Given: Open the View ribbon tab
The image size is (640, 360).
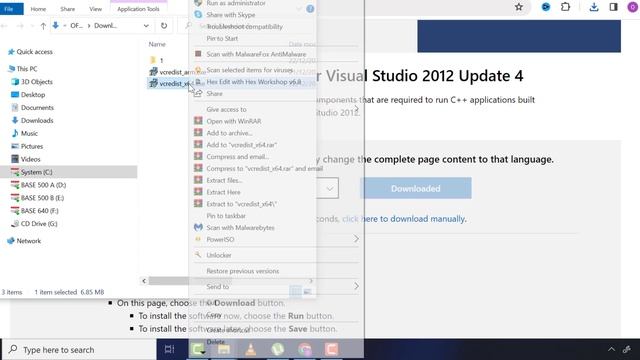Looking at the screenshot, I should coord(96,9).
